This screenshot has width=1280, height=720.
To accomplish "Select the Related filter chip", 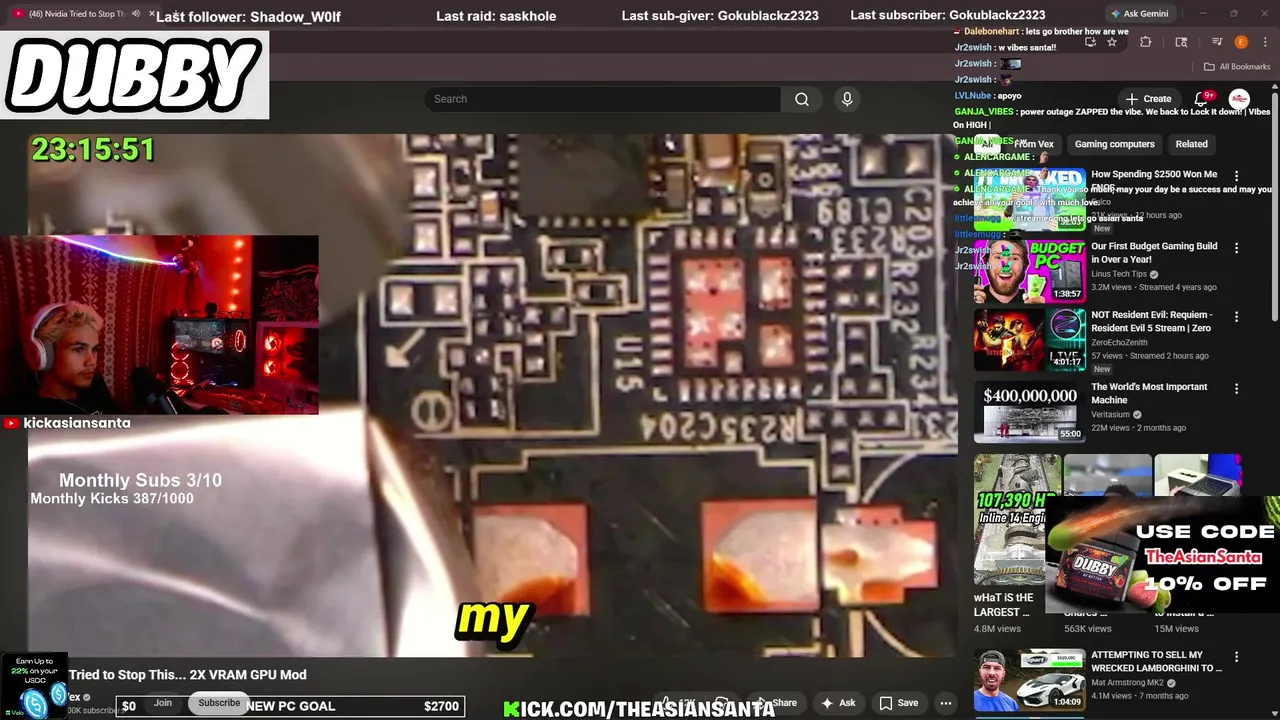I will pos(1191,144).
